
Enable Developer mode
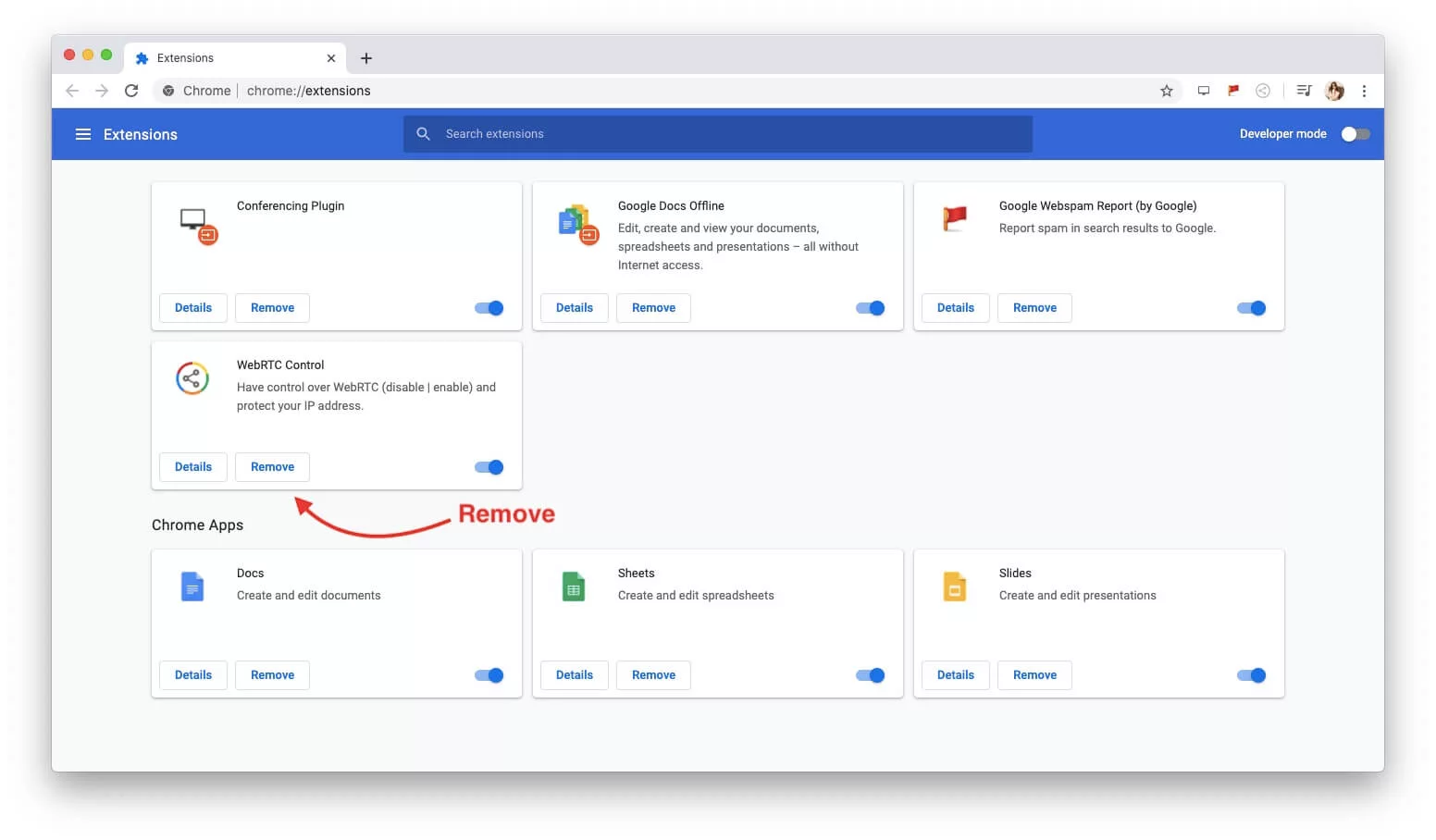(1355, 133)
